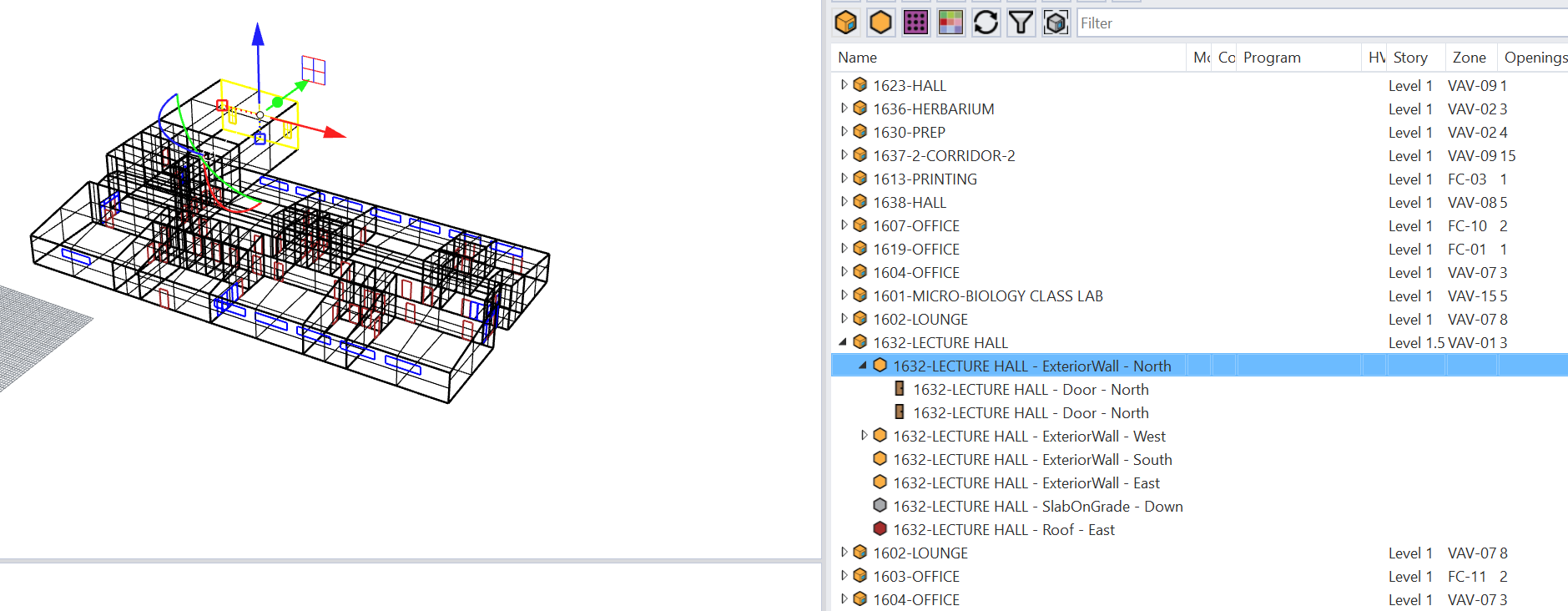Viewport: 1568px width, 611px height.
Task: Click the zoom-to-selected gray cube icon
Action: (1056, 23)
